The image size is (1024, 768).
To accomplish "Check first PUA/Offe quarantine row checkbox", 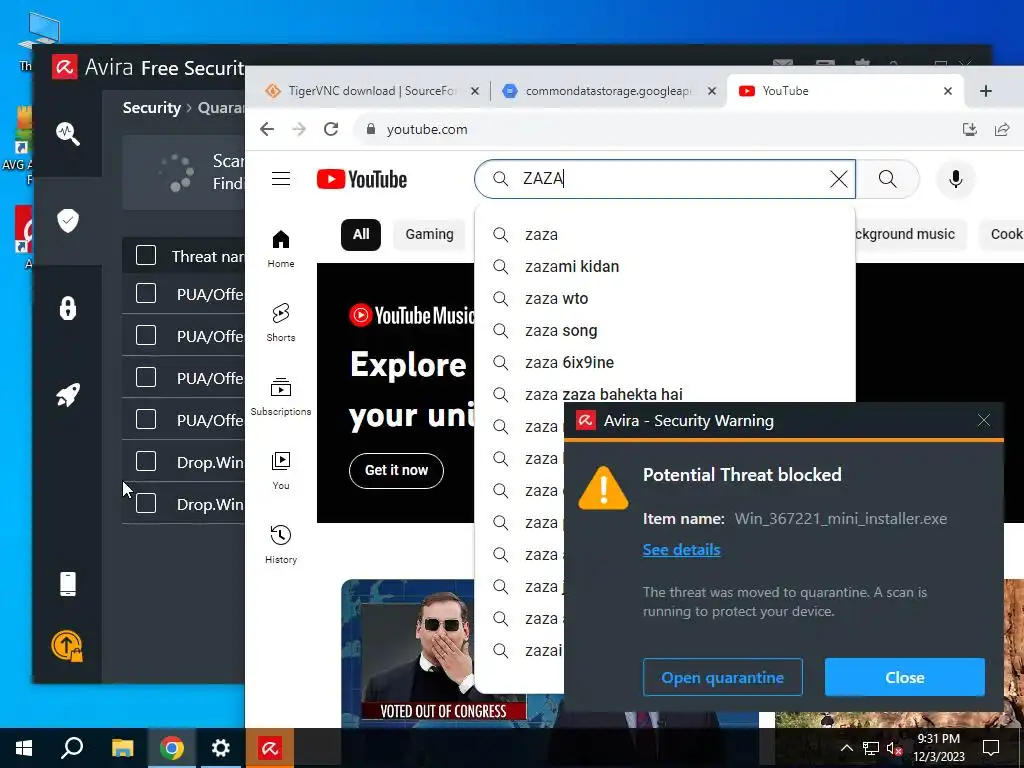I will click(x=146, y=294).
